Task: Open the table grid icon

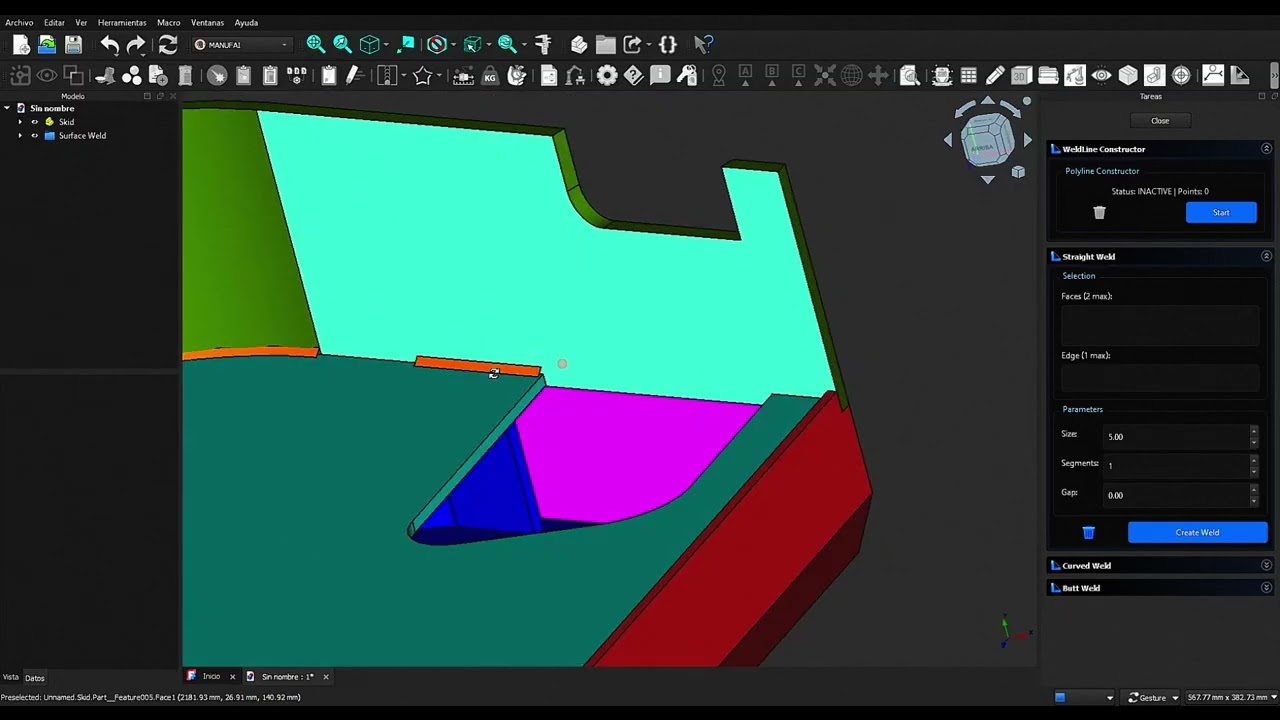Action: pyautogui.click(x=968, y=75)
